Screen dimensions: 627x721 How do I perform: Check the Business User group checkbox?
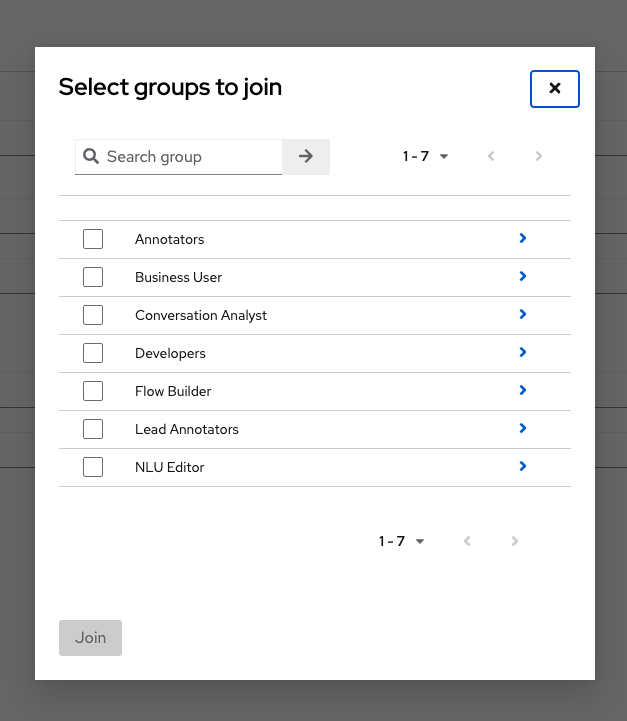93,277
